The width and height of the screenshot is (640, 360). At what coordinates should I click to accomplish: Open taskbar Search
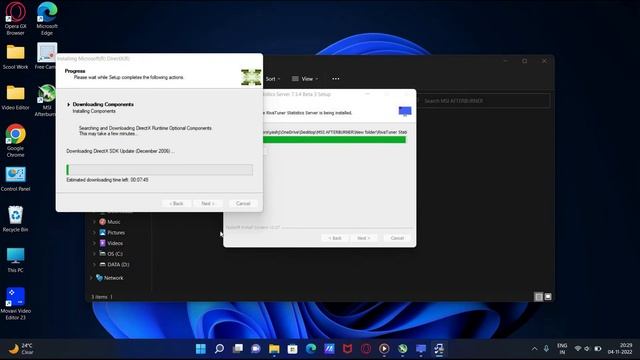point(219,349)
